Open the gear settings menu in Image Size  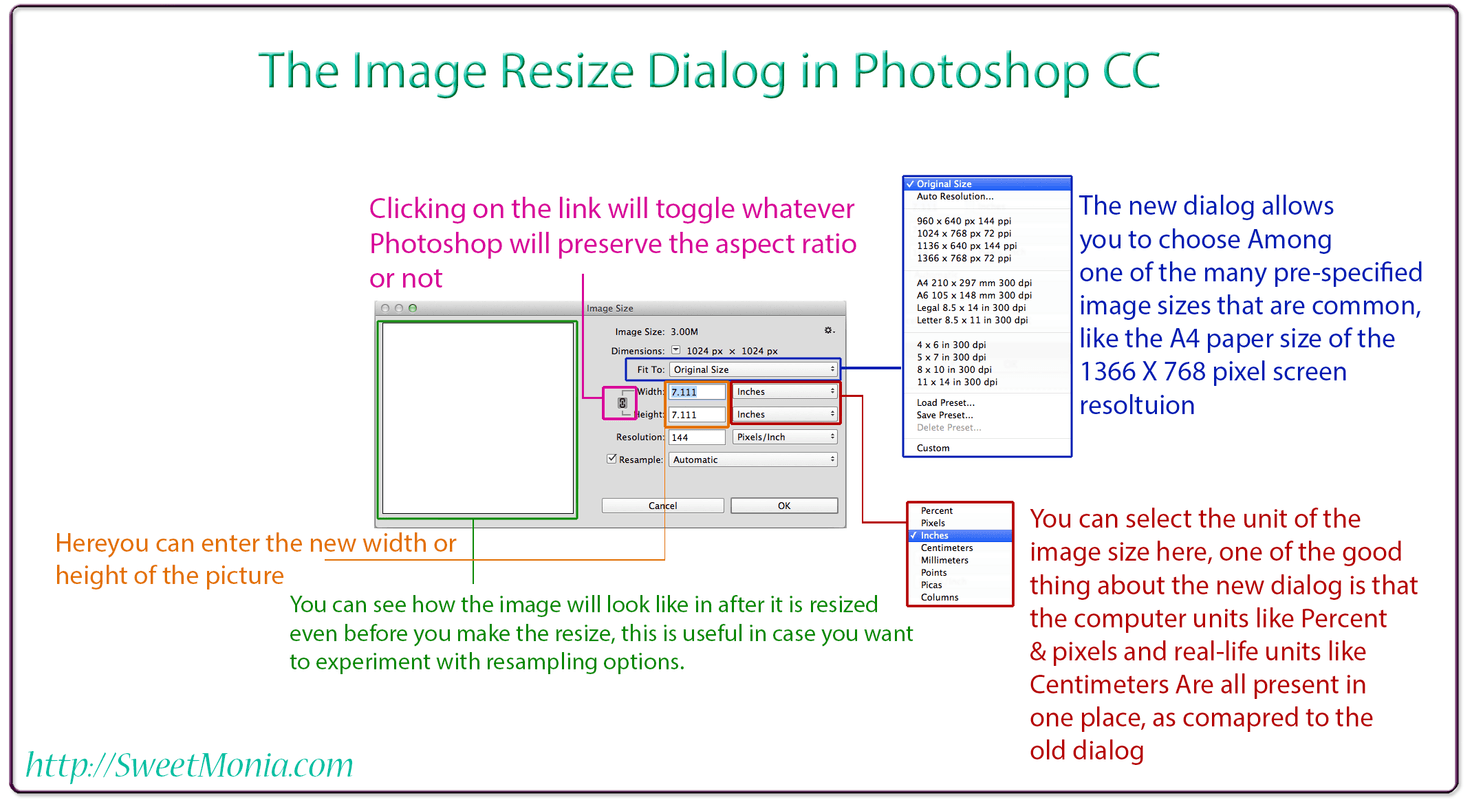(x=829, y=330)
